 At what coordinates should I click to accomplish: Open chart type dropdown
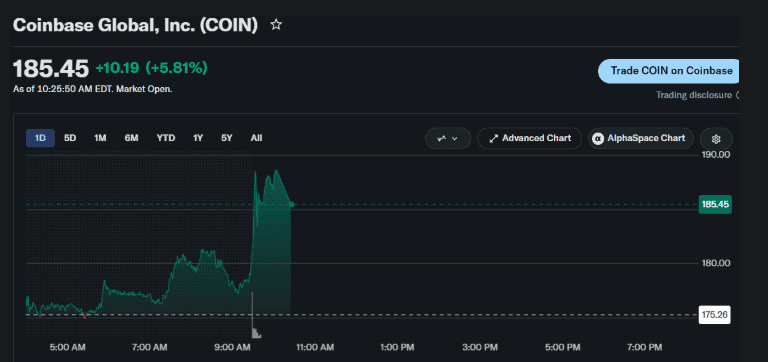448,139
